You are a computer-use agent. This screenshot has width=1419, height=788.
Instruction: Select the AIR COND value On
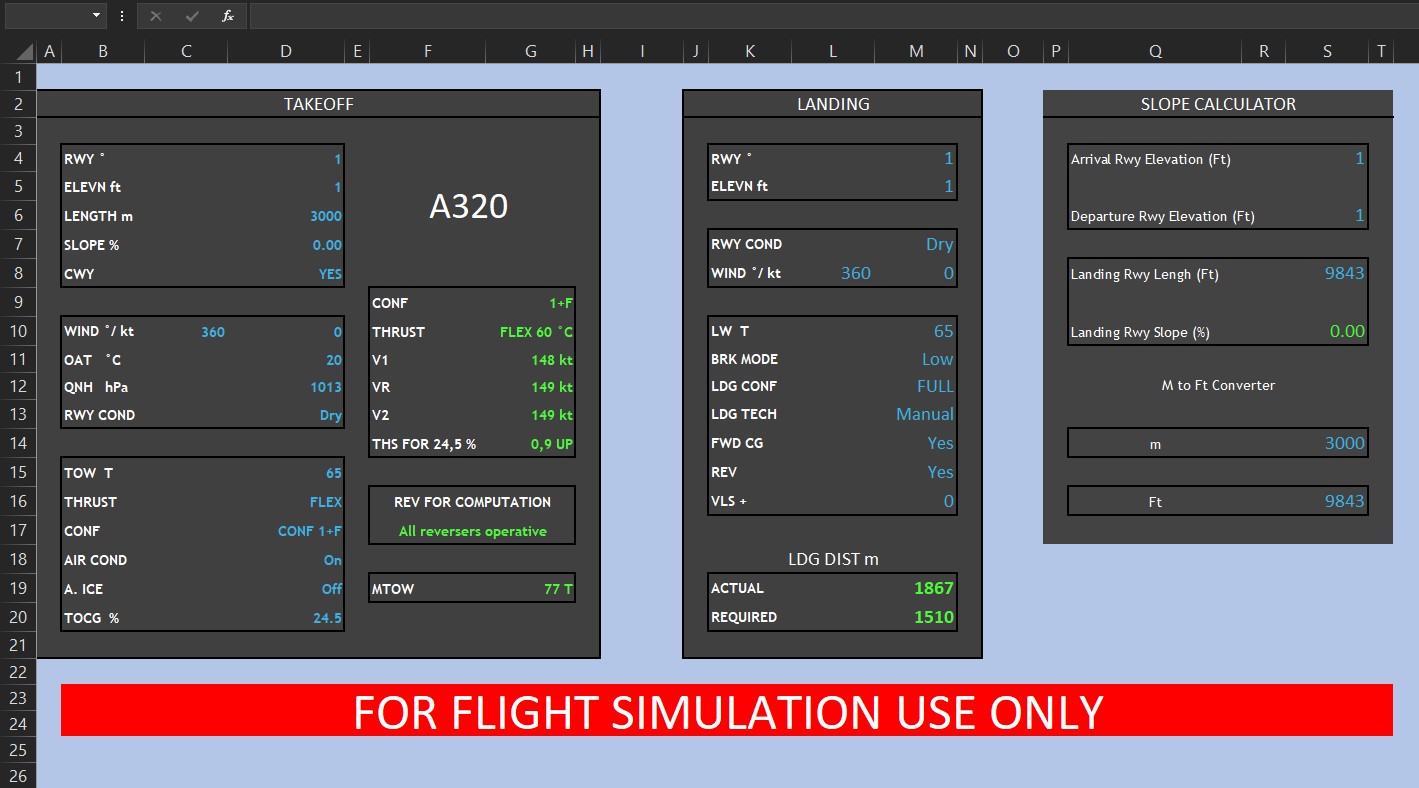pos(333,560)
